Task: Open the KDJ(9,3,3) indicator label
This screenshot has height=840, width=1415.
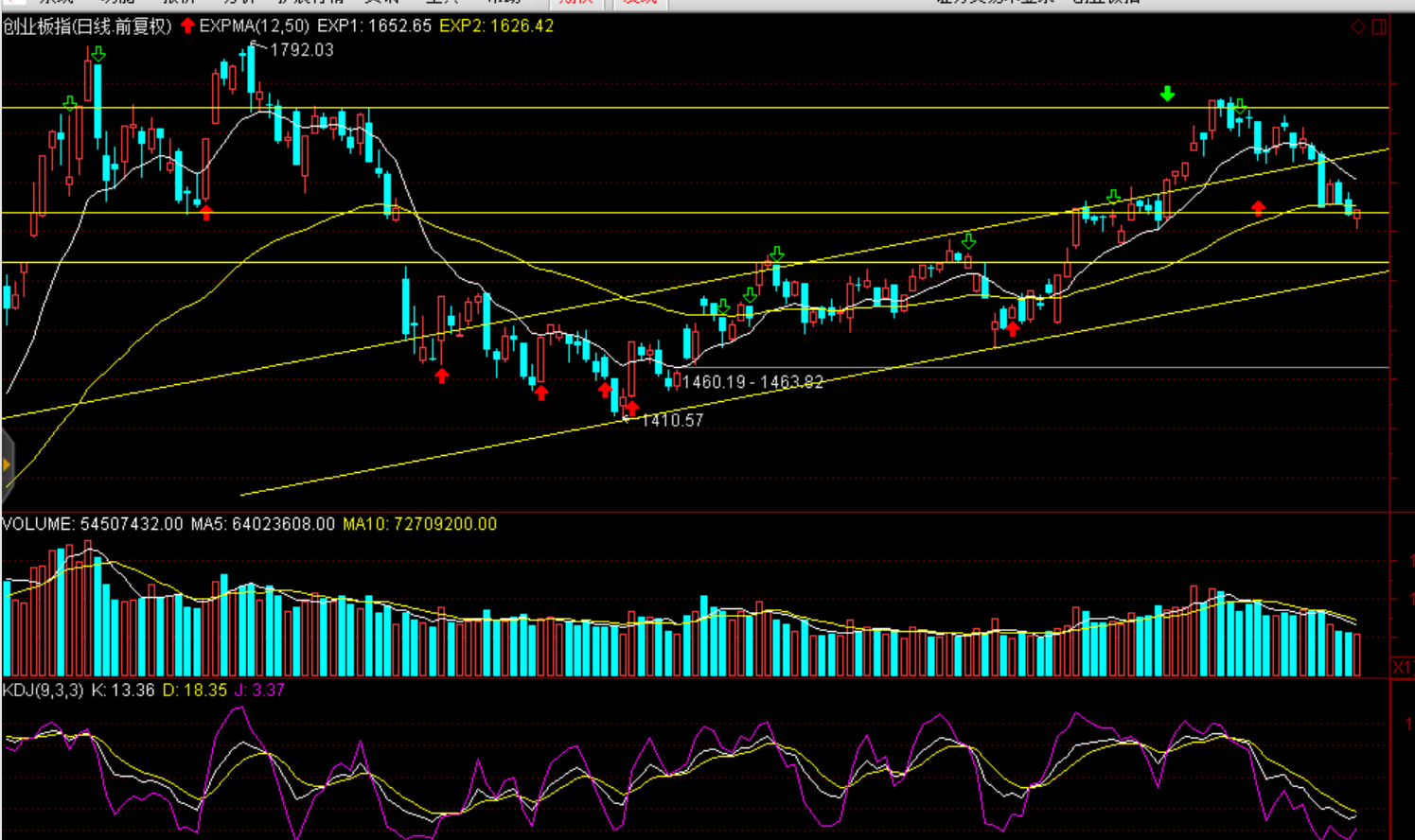Action: 43,691
